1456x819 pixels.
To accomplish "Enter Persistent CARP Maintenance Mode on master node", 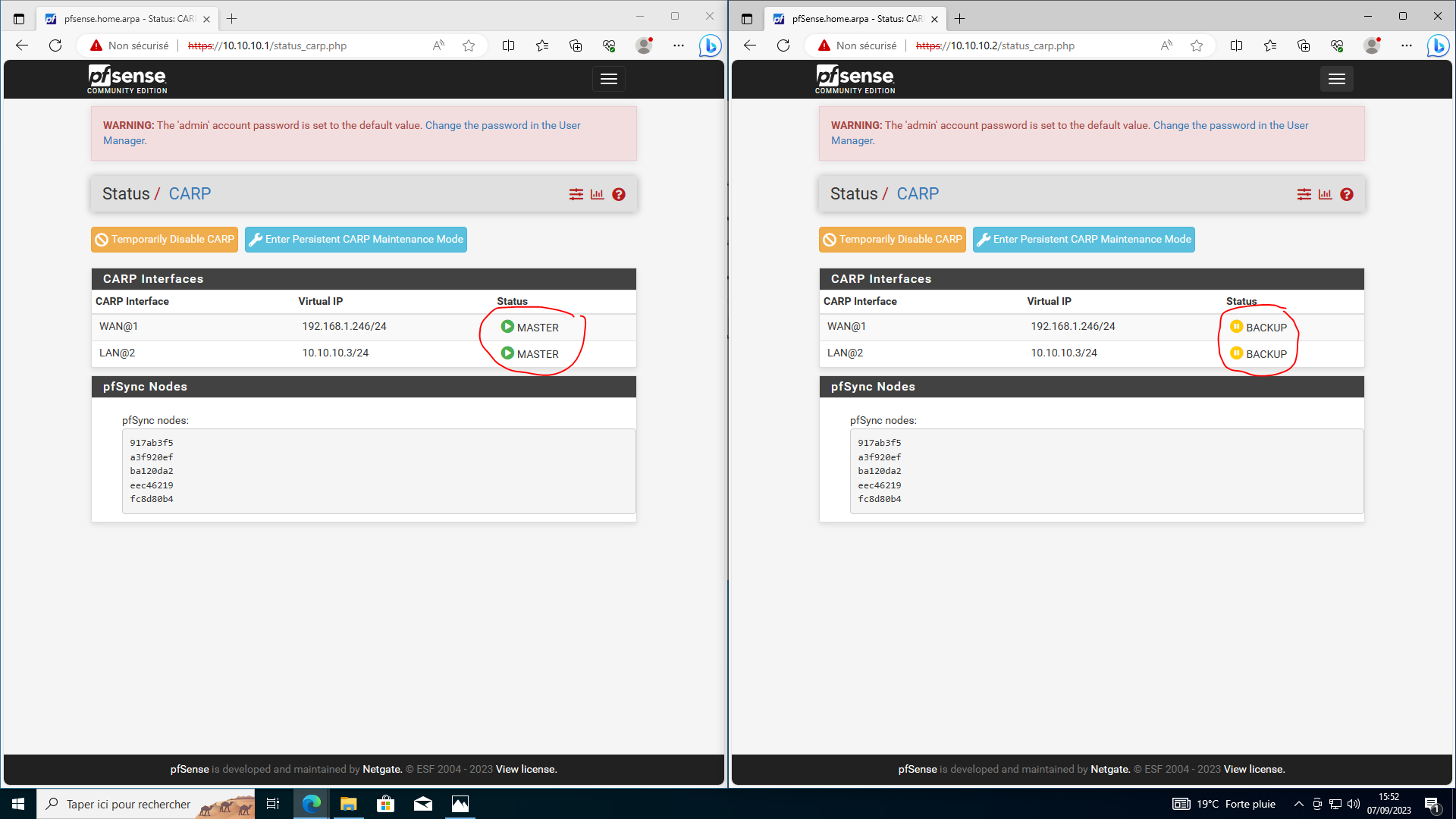I will tap(356, 240).
